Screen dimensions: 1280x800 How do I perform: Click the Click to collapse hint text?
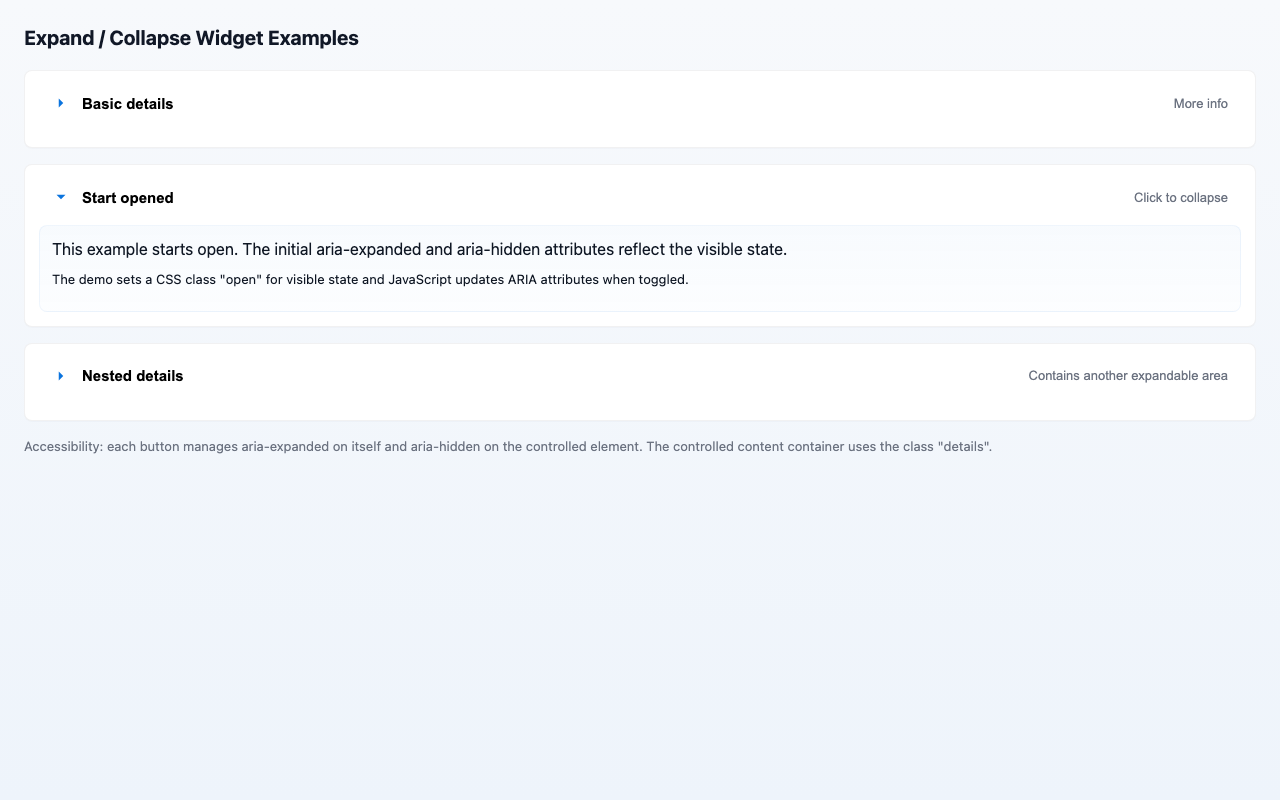[1181, 197]
